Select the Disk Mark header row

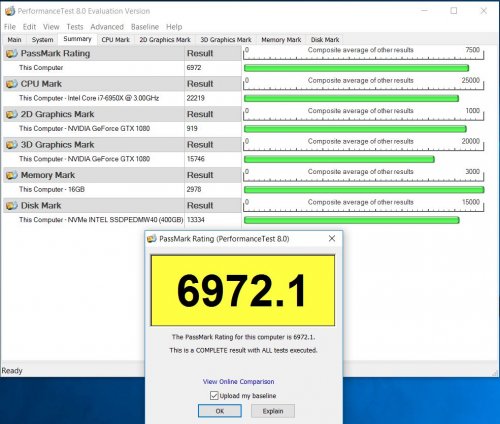coord(122,206)
